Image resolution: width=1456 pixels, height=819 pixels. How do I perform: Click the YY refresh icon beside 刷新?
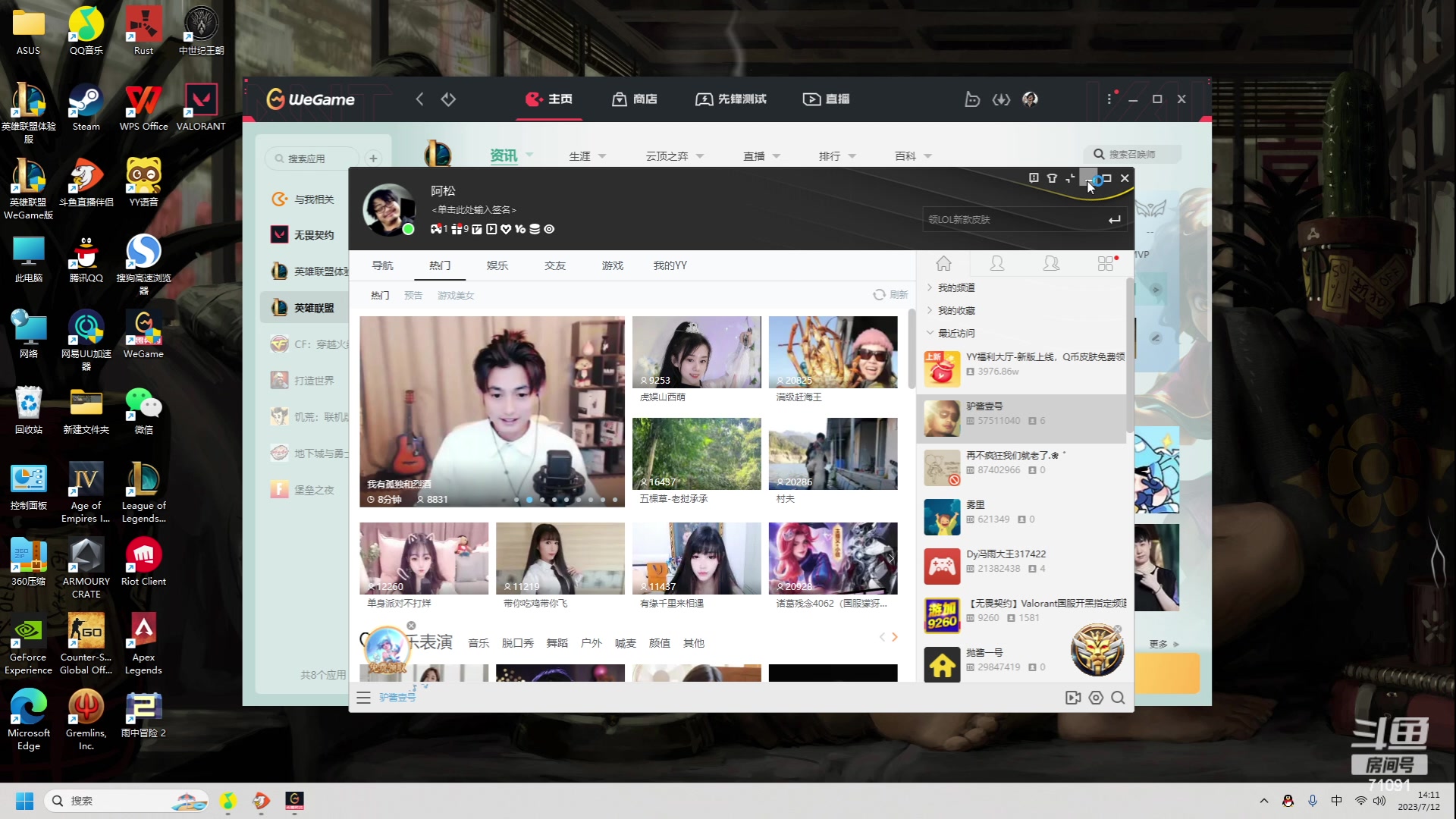879,295
